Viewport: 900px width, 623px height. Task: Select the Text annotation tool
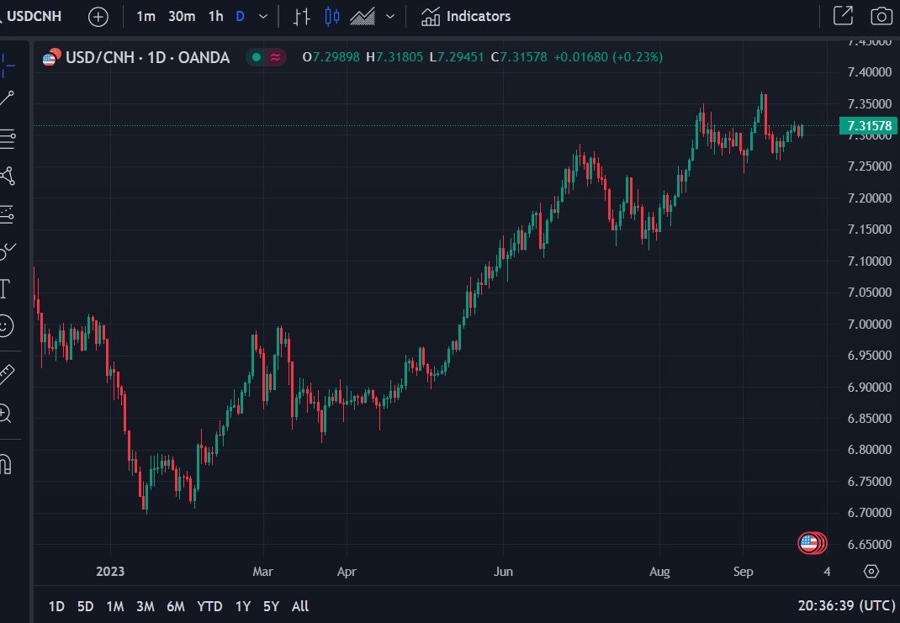[5, 289]
